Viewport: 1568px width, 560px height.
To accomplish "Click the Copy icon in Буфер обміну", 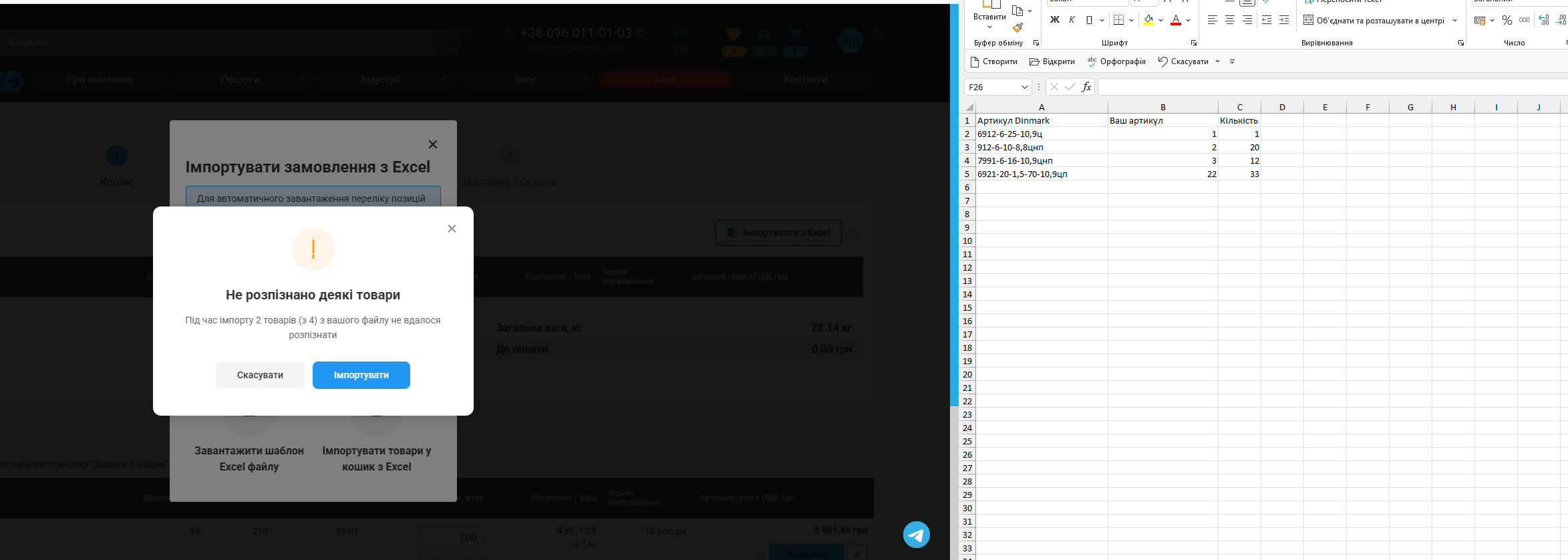I will [x=1017, y=11].
